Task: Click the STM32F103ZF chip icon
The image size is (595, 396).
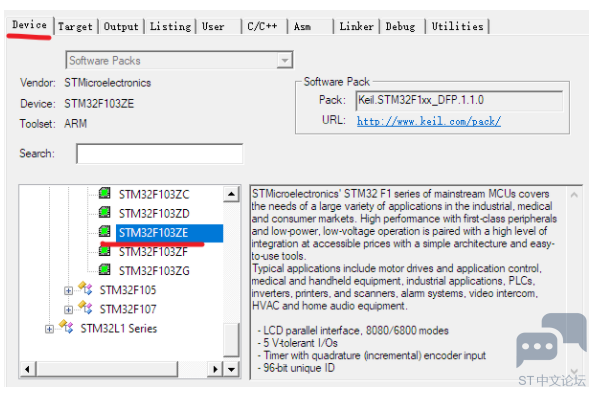Action: [104, 251]
